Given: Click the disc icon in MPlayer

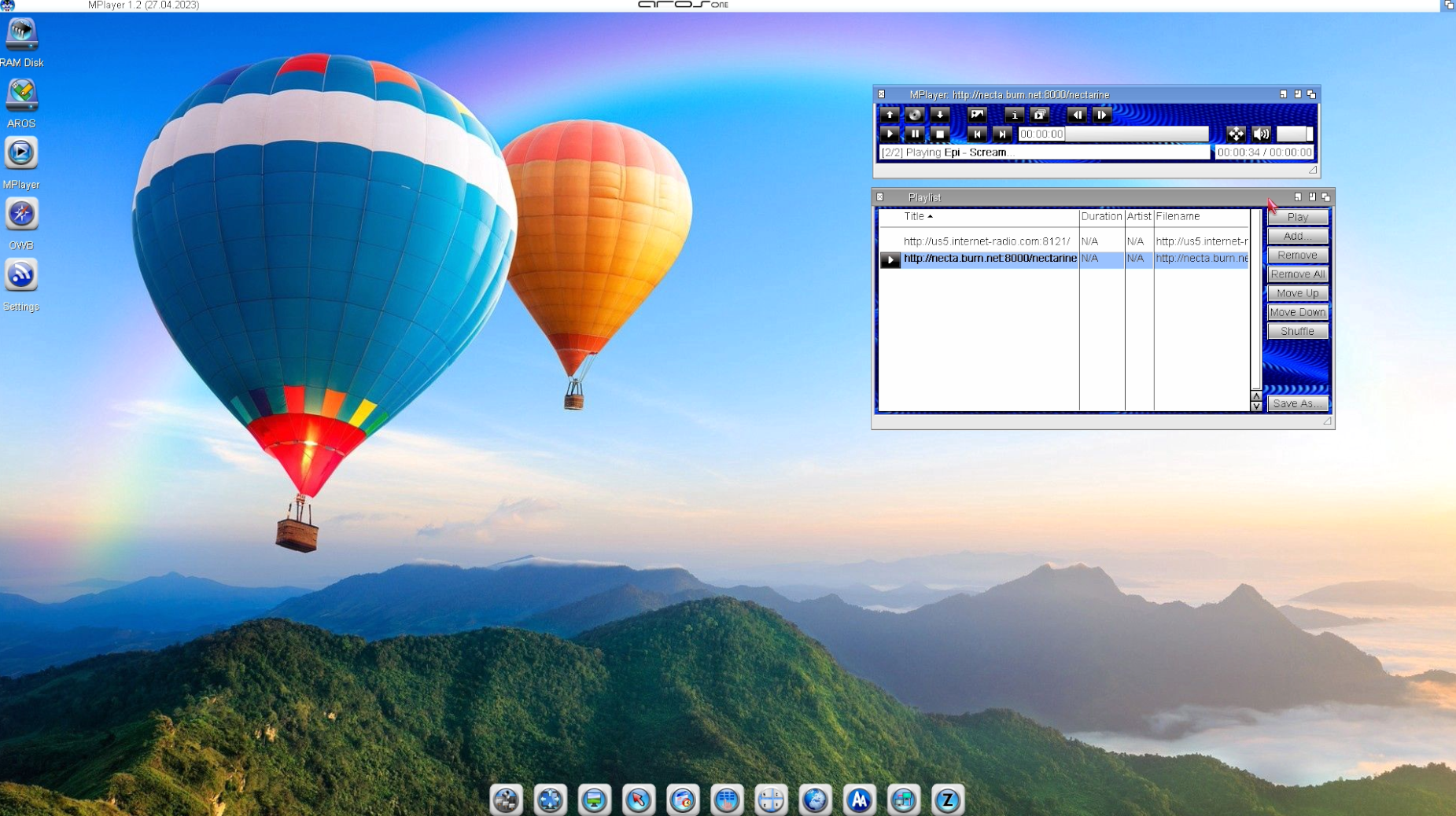Looking at the screenshot, I should pyautogui.click(x=915, y=115).
